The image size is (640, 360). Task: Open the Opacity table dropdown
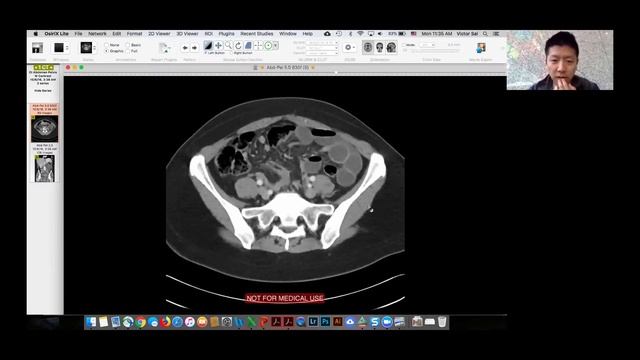tap(322, 53)
